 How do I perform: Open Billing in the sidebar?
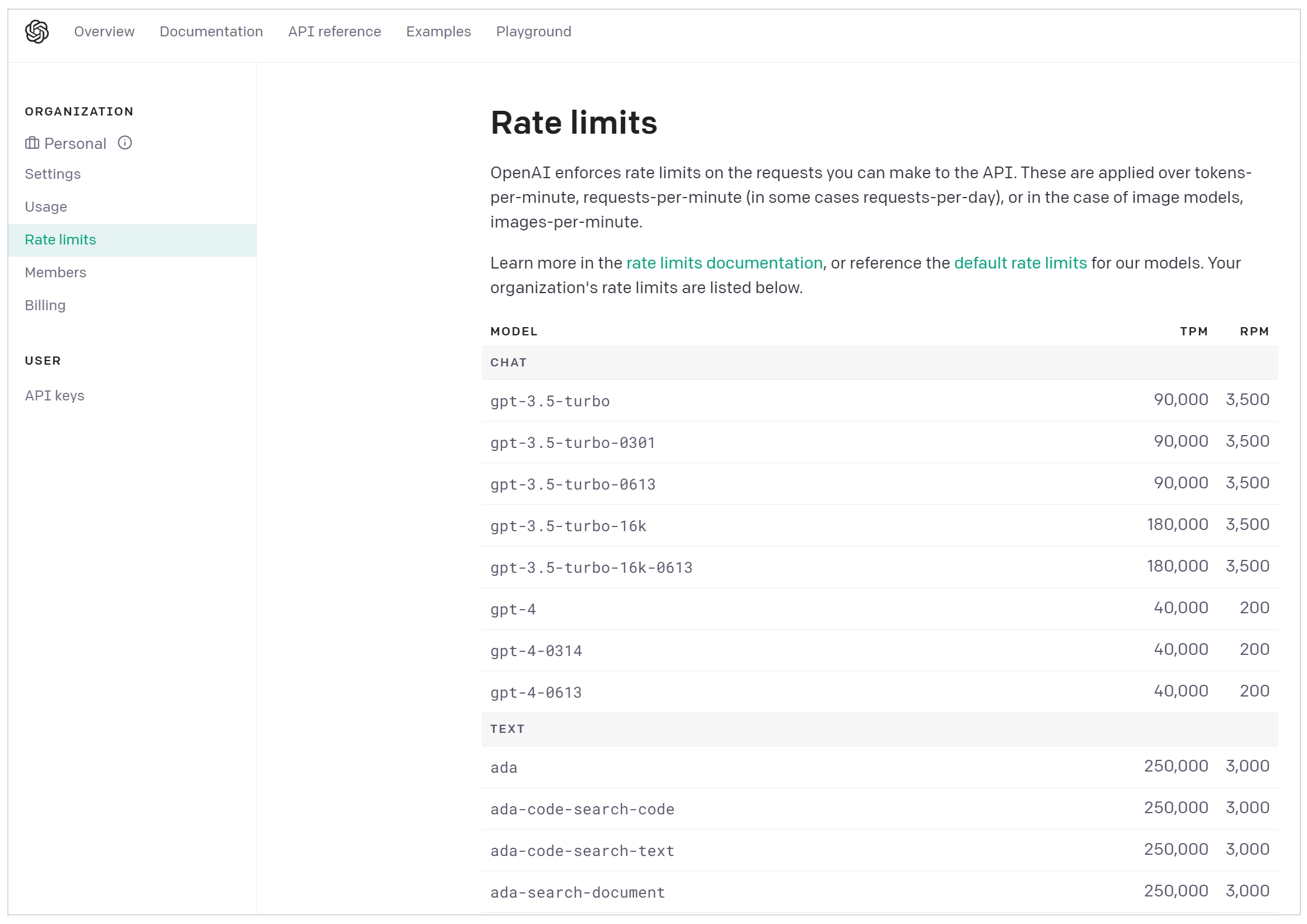click(x=45, y=305)
